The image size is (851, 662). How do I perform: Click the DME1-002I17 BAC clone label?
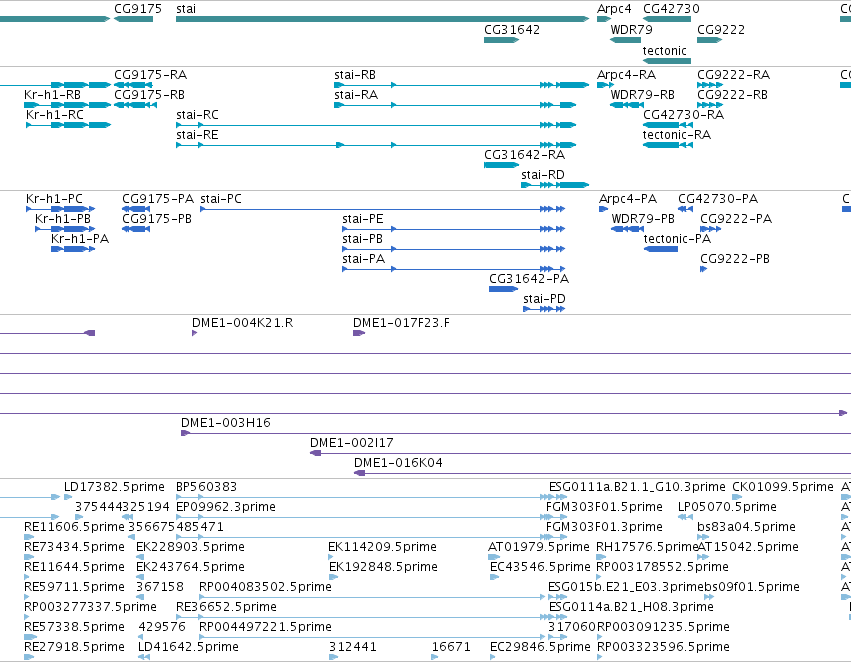point(351,443)
